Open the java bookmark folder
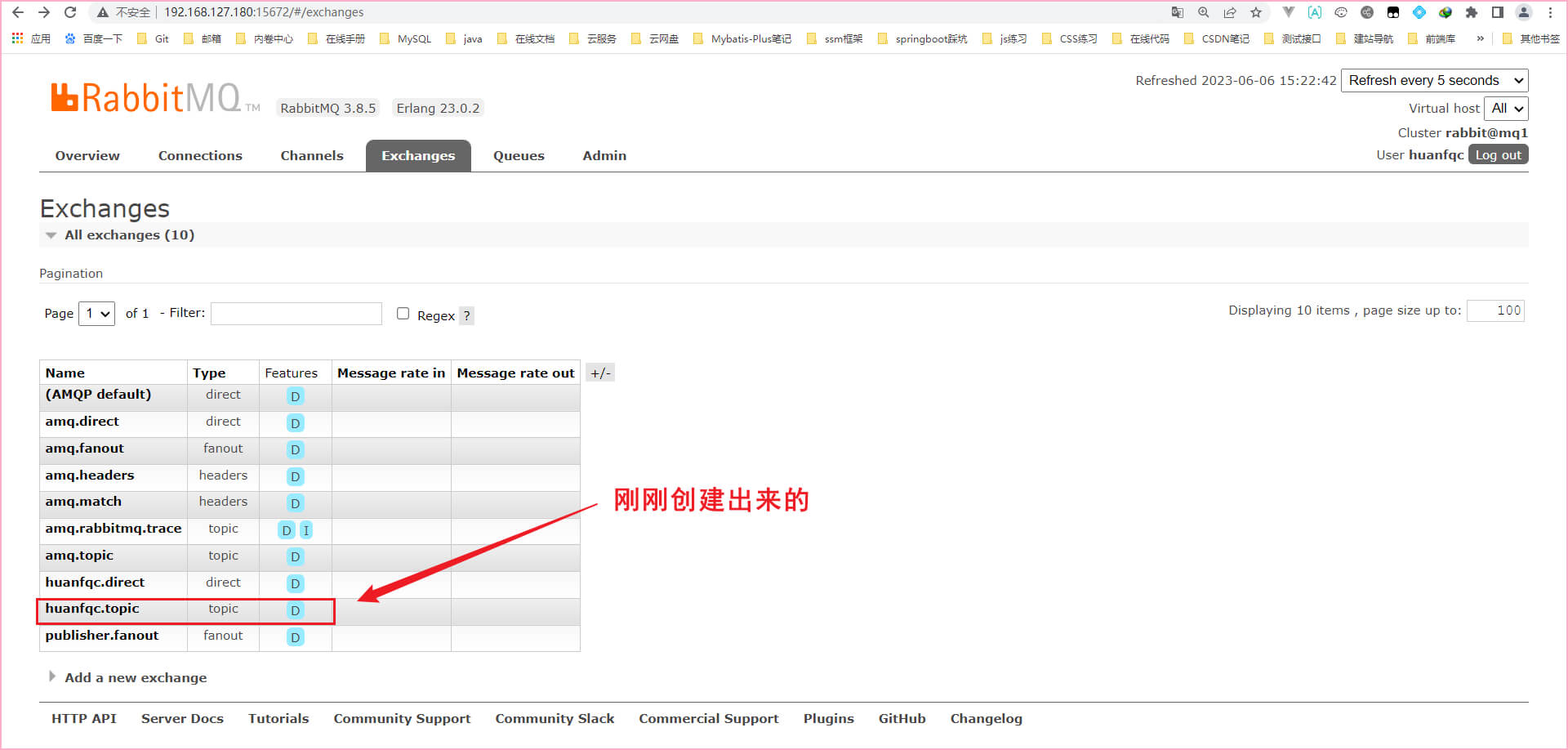Viewport: 1568px width, 750px height. click(x=464, y=38)
